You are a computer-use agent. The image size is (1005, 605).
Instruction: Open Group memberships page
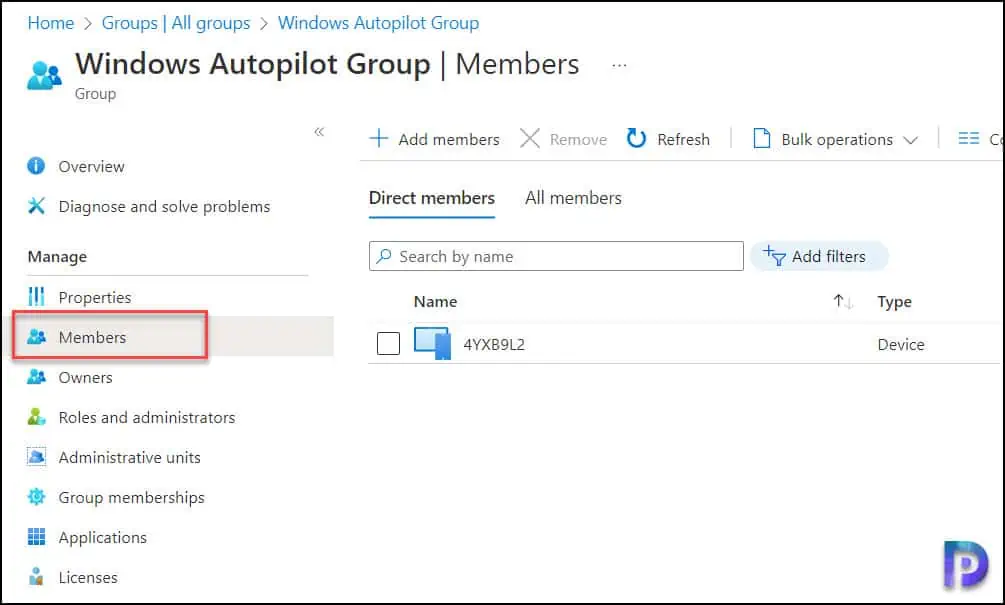tap(131, 497)
